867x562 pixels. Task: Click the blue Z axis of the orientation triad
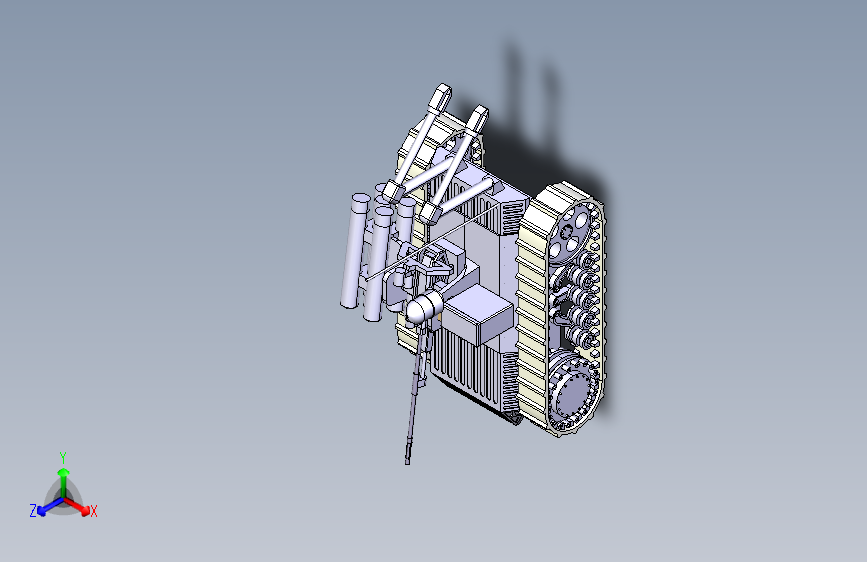tap(49, 506)
